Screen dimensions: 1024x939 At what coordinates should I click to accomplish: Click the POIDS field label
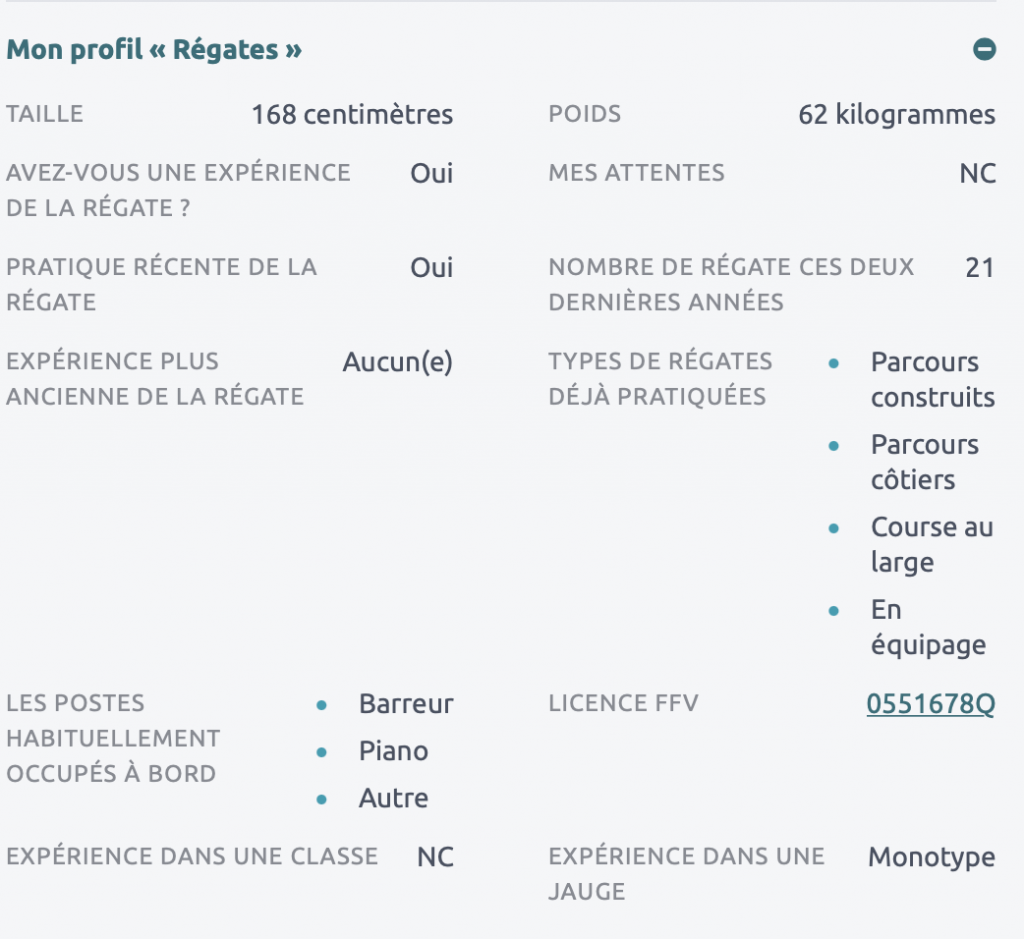(585, 114)
